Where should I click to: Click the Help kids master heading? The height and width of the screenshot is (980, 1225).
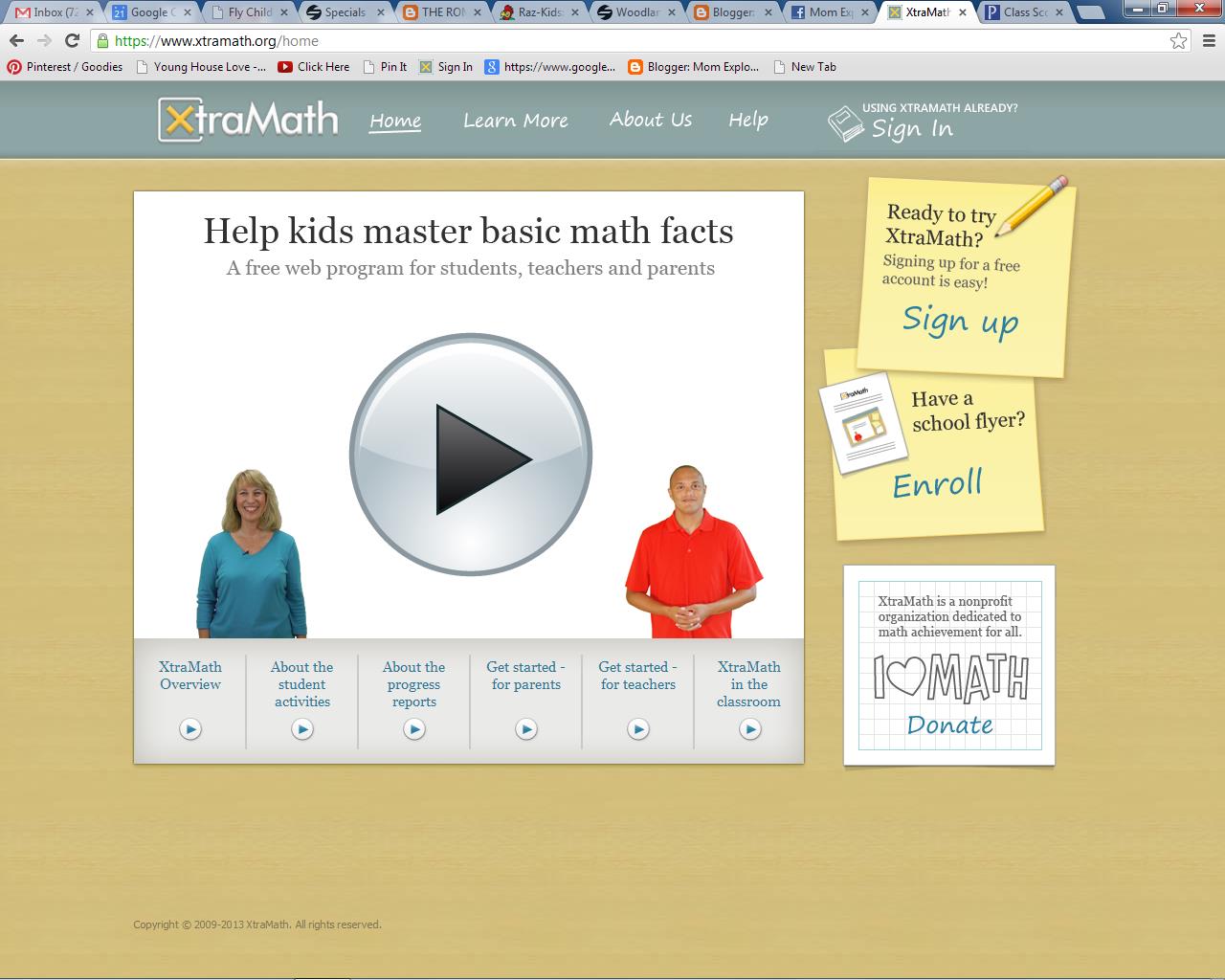[469, 232]
